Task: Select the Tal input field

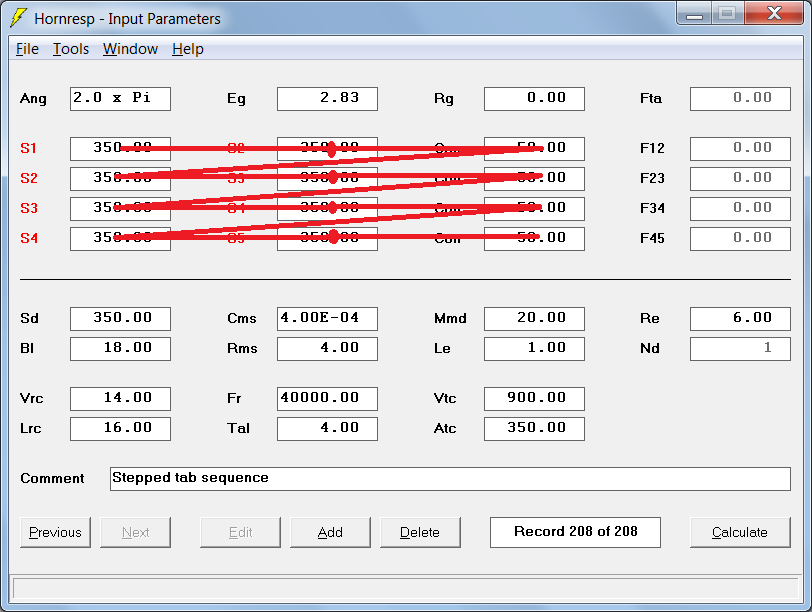Action: [x=327, y=429]
